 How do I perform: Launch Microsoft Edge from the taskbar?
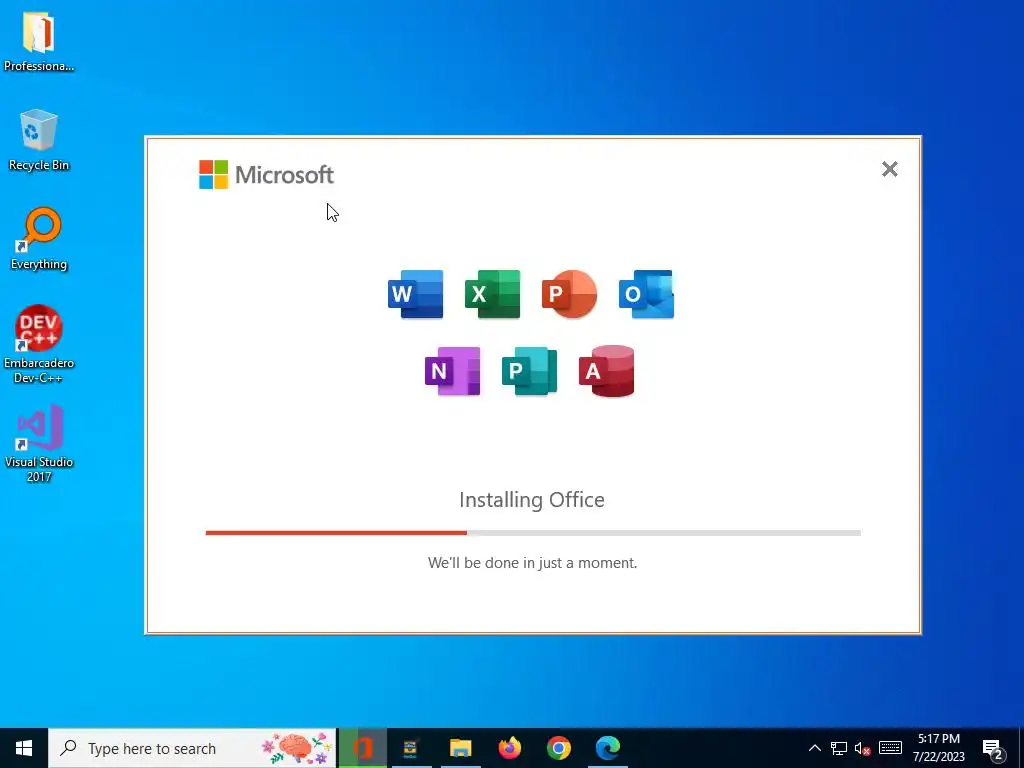pos(607,748)
